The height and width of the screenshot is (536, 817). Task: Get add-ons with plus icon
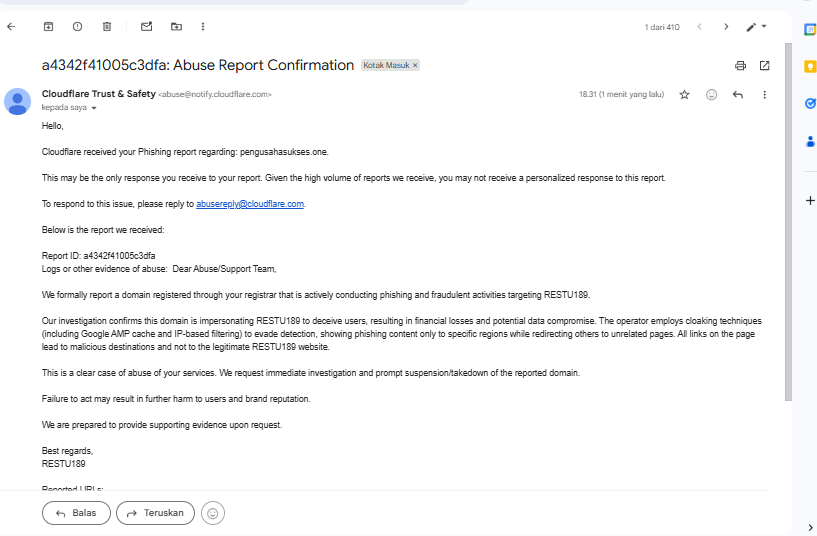pos(810,201)
